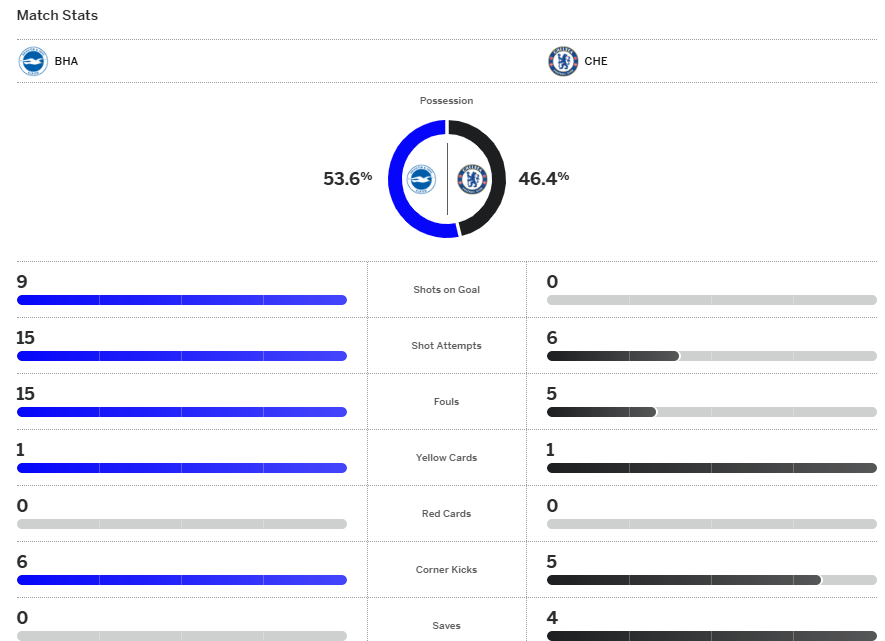Click Brighton's blue Shots on Goal bar
Screen dimensions: 885x641
pyautogui.click(x=181, y=300)
